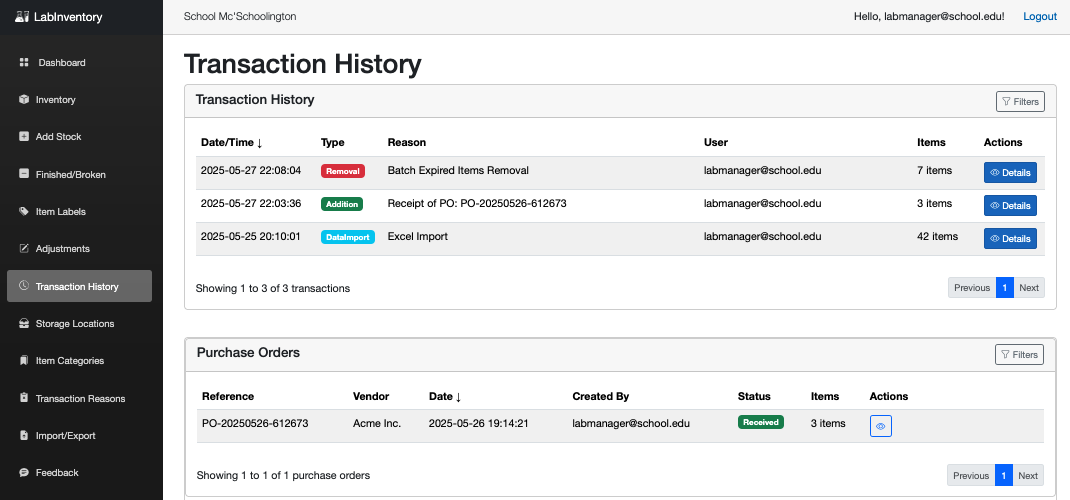
Task: Click "Showing 1 to 3 of 3 transactions"
Action: pyautogui.click(x=273, y=289)
